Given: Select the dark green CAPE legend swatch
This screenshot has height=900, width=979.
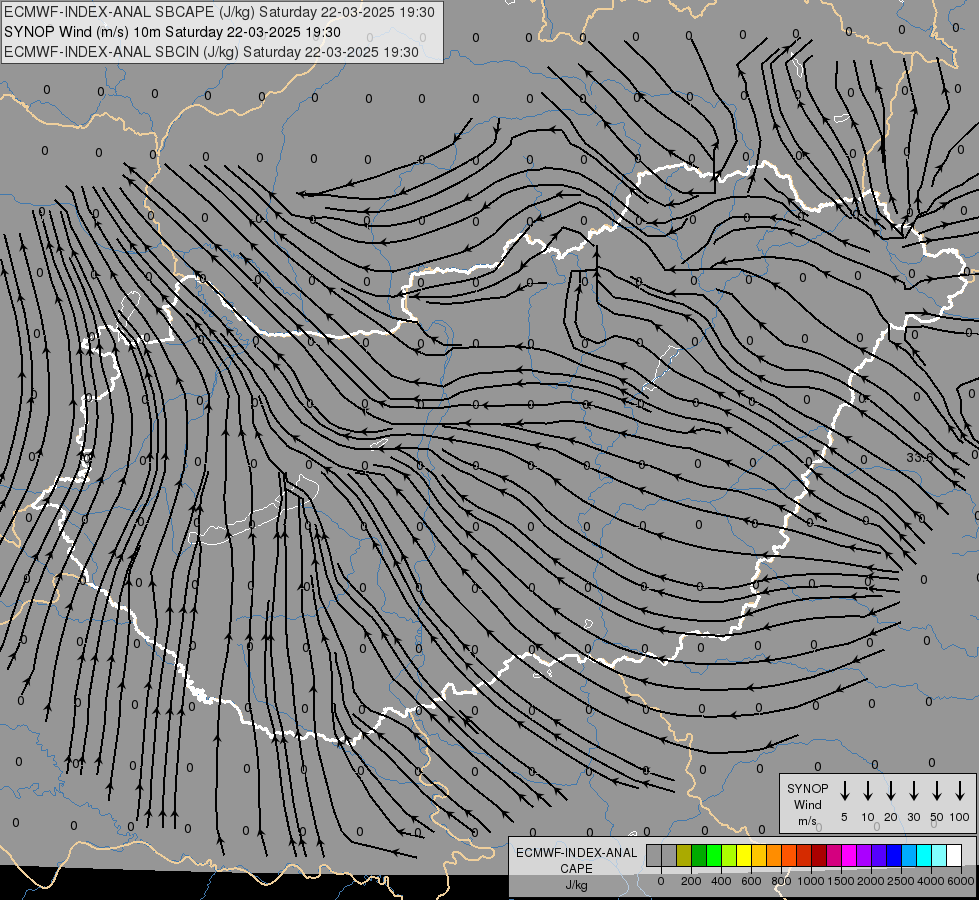Looking at the screenshot, I should tap(699, 855).
